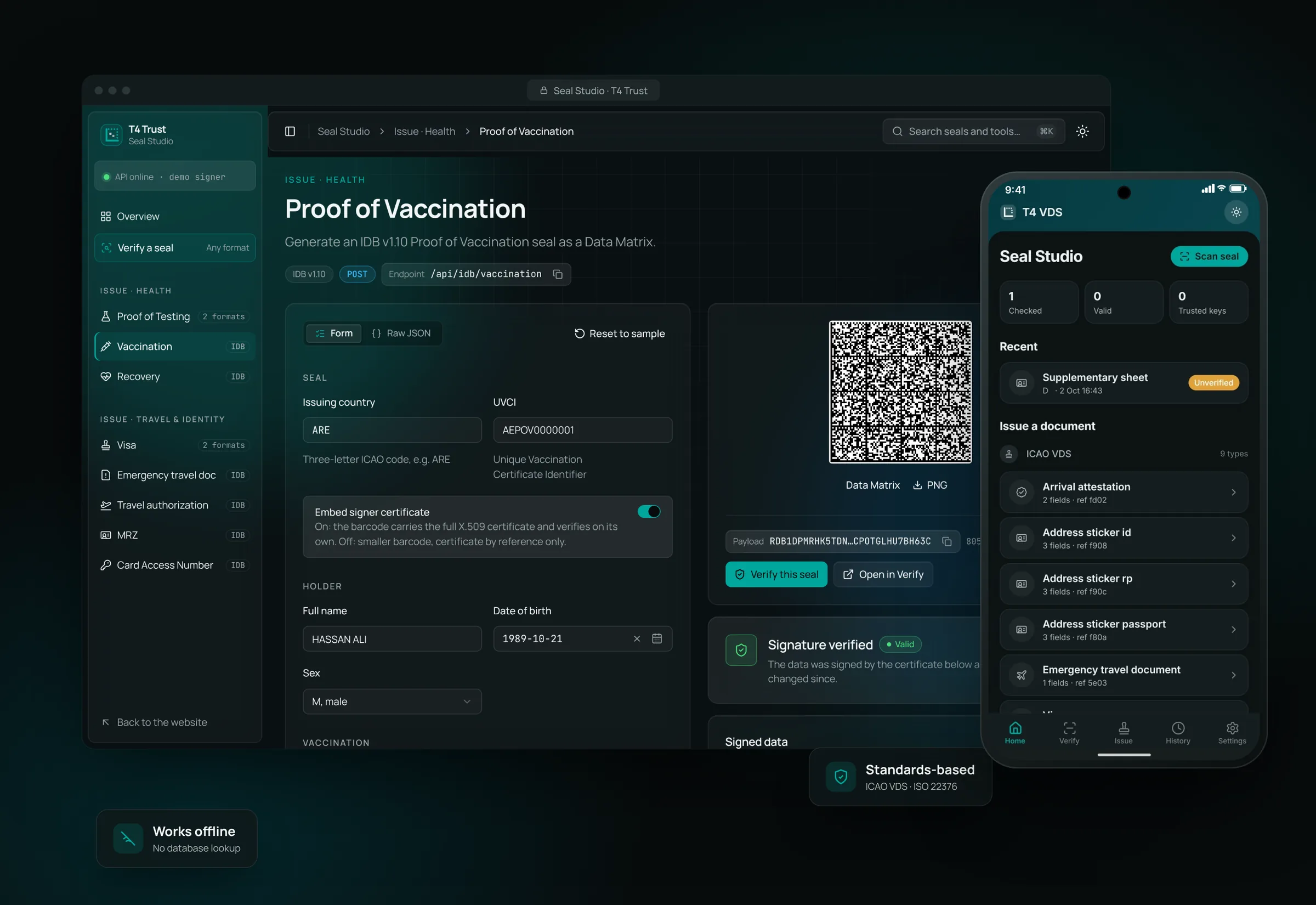Screen dimensions: 1316x905
Task: Click the Unverified badge
Action: tap(1213, 383)
